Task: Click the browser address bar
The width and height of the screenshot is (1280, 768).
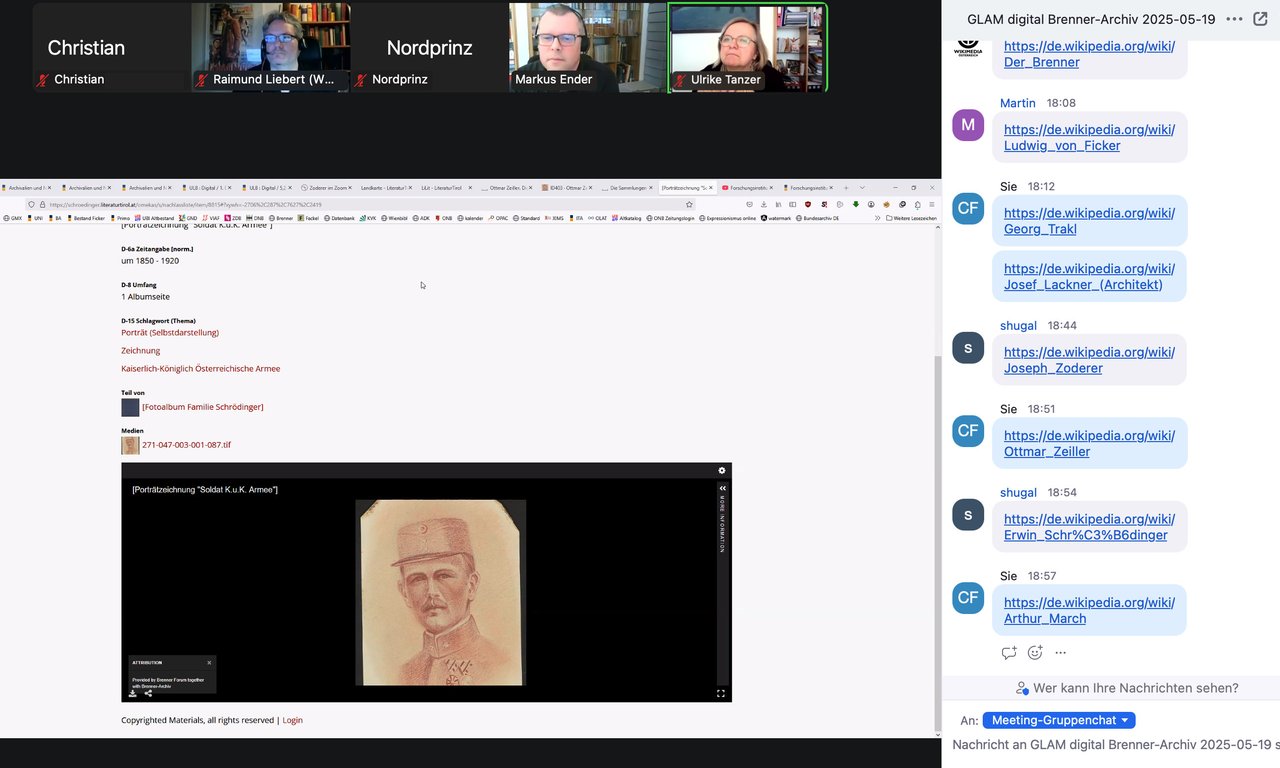Action: 360,204
